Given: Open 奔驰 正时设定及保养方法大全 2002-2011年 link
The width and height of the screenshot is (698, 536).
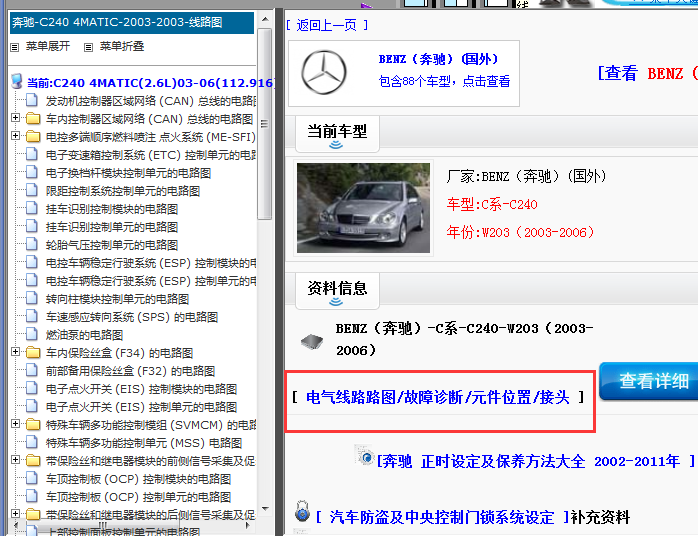Looking at the screenshot, I should (536, 462).
